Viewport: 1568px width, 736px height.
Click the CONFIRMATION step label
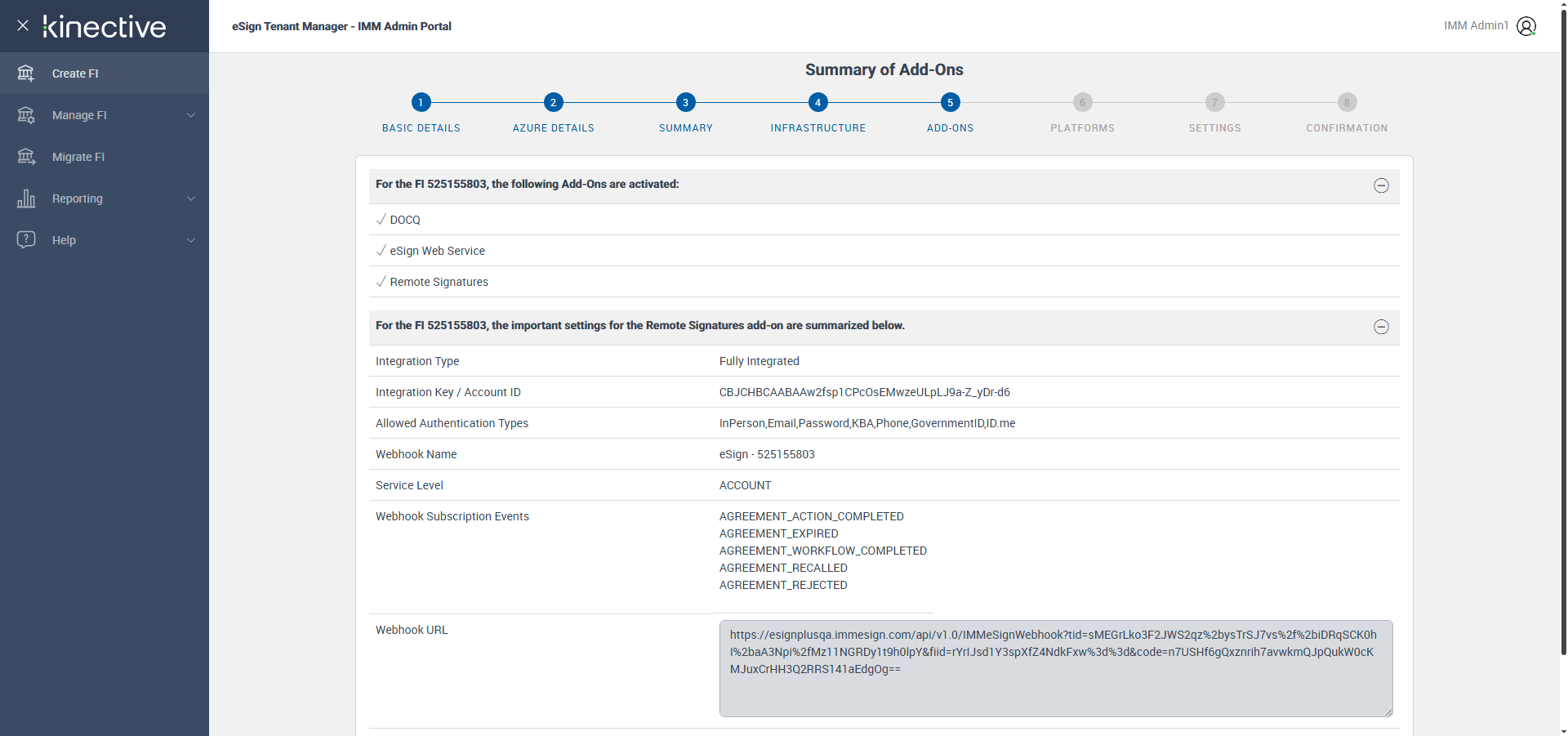tap(1347, 128)
